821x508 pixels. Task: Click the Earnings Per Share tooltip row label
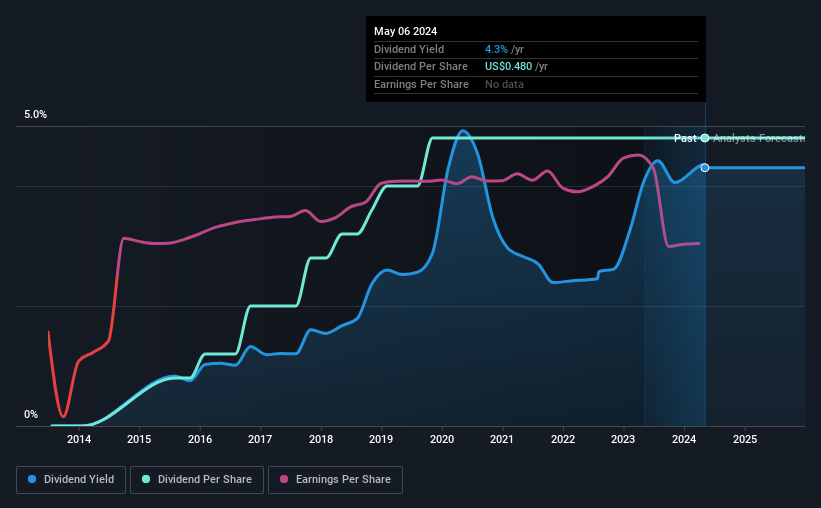(421, 84)
